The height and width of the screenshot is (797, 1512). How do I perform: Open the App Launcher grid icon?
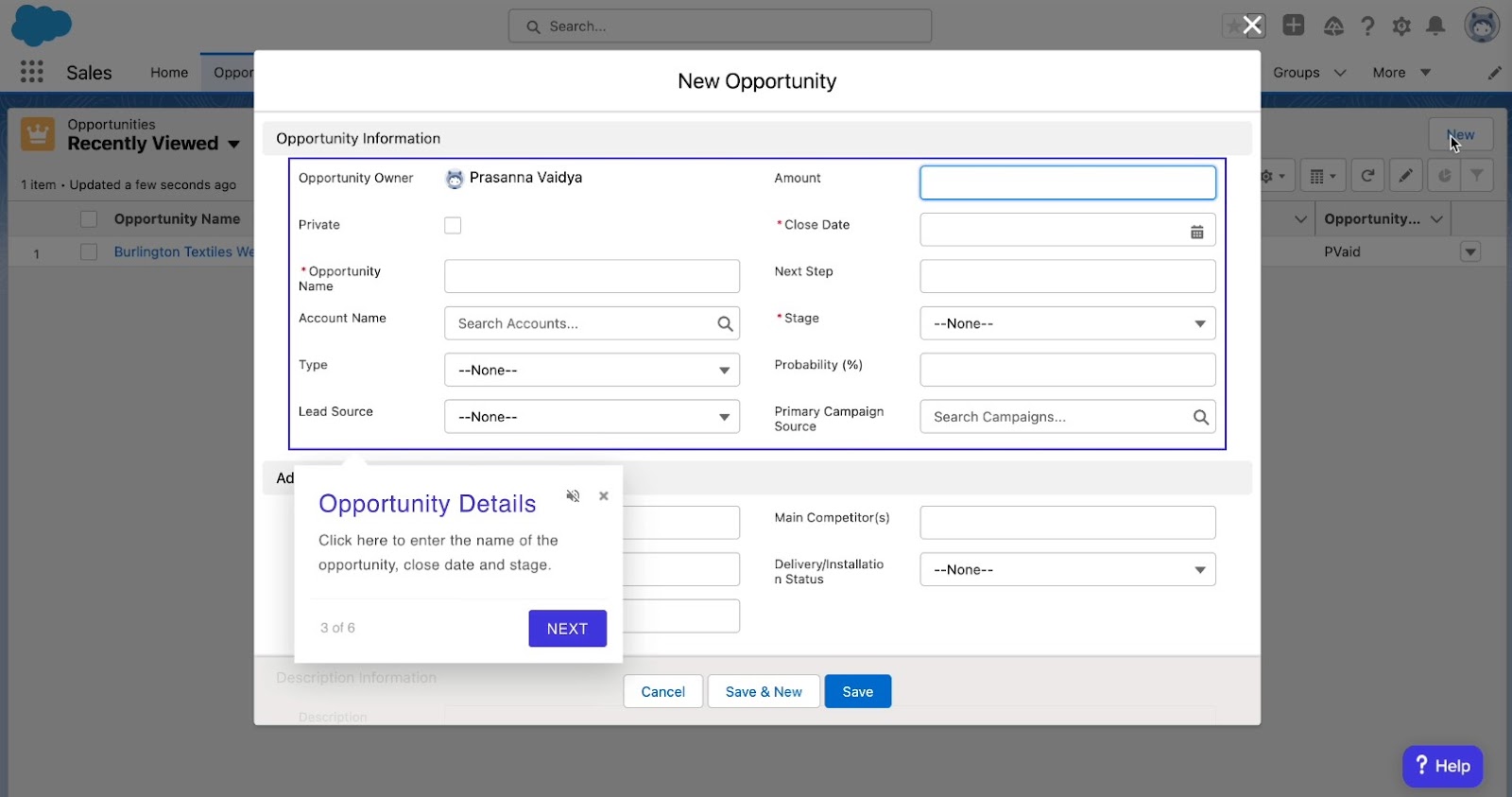tap(32, 72)
